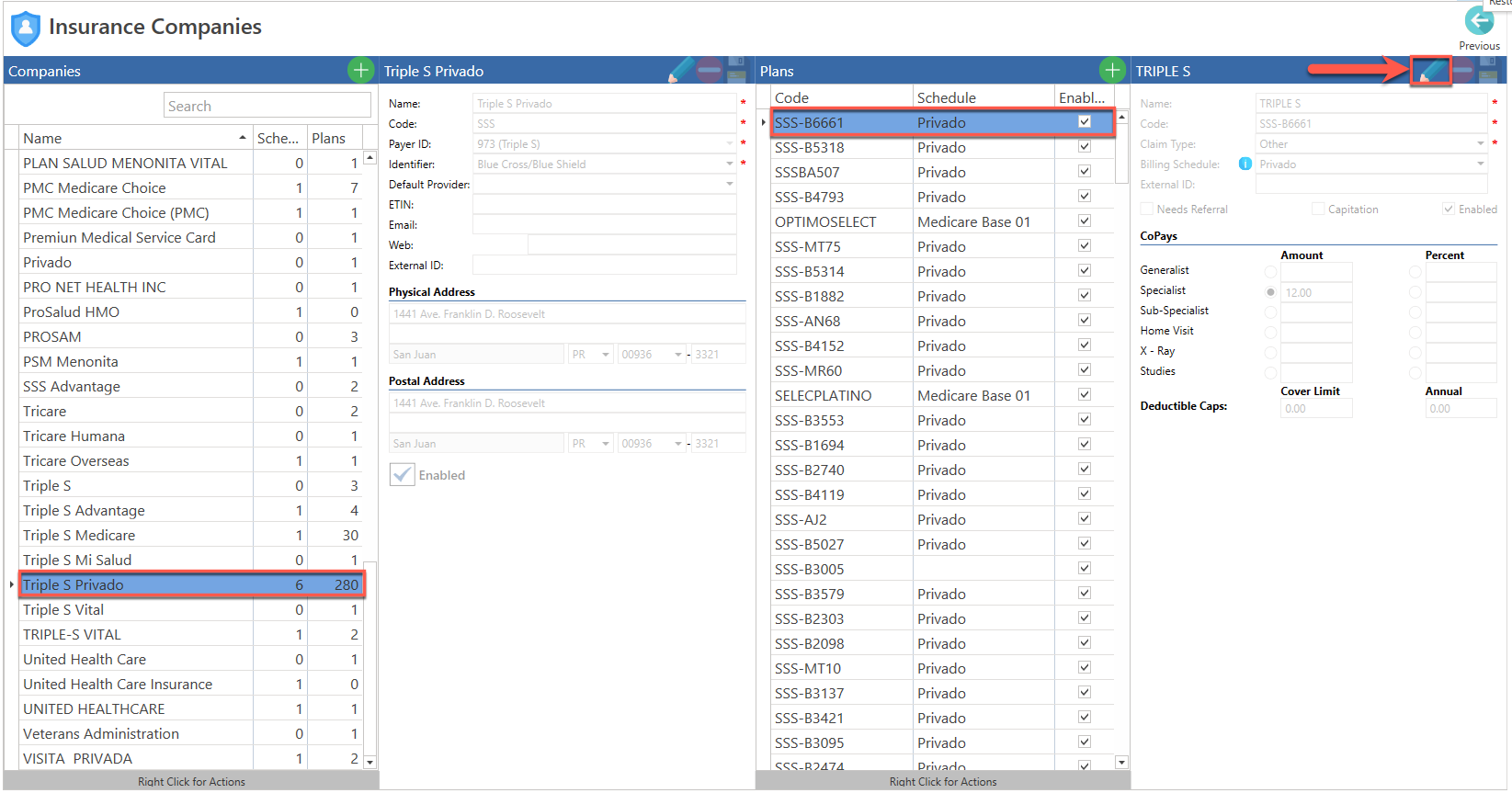The height and width of the screenshot is (793, 1512).
Task: Select the Triple S Medicare company
Action: point(191,535)
